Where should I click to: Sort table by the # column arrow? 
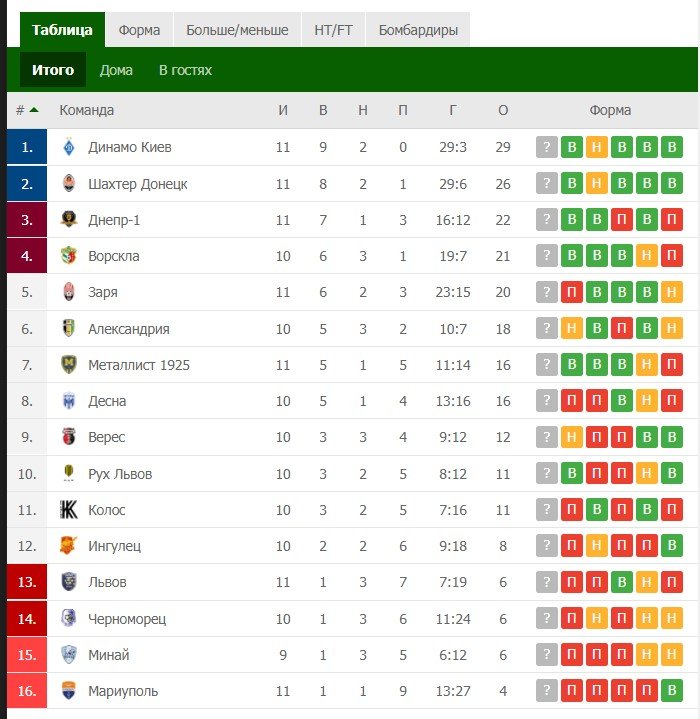pos(34,110)
